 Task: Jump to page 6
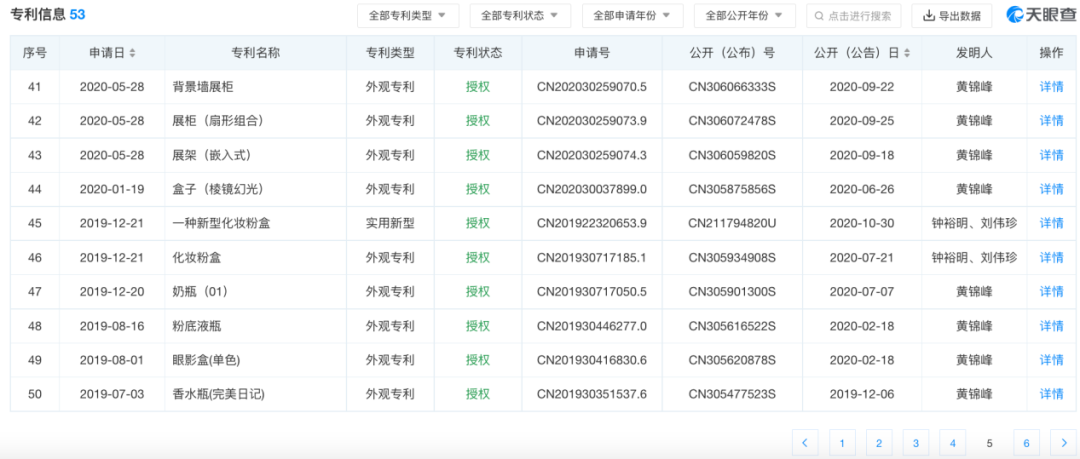point(1022,442)
